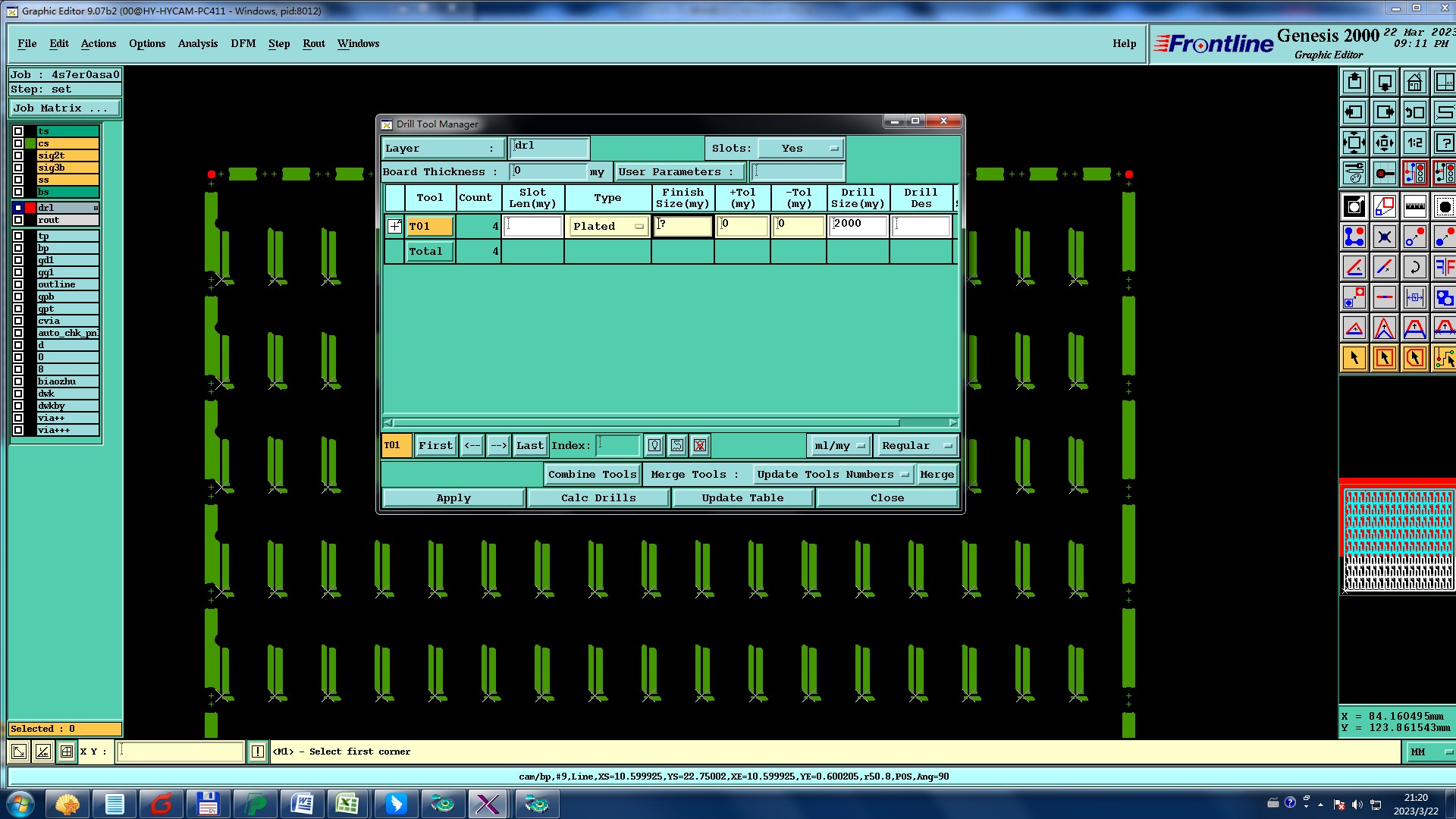The height and width of the screenshot is (819, 1456).
Task: Select the ruler measurement tool
Action: coord(1414,206)
